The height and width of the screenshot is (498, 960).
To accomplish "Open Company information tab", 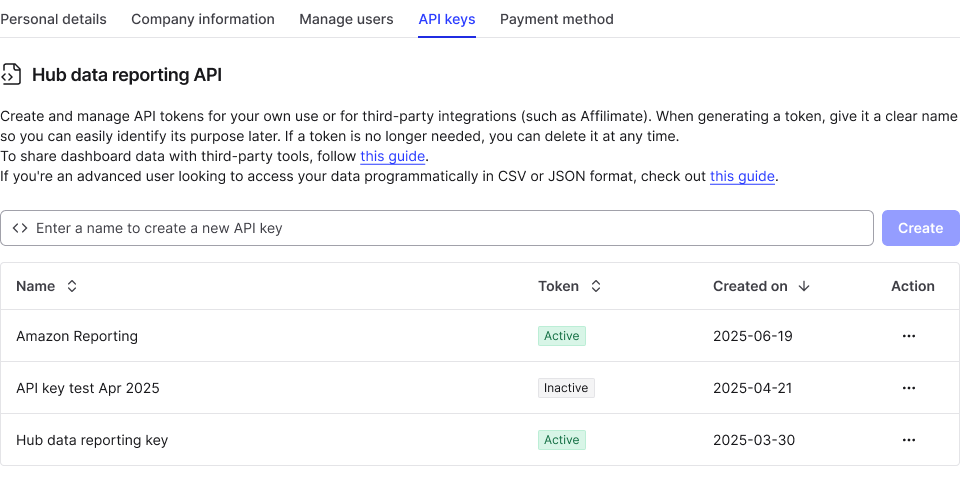I will [203, 19].
